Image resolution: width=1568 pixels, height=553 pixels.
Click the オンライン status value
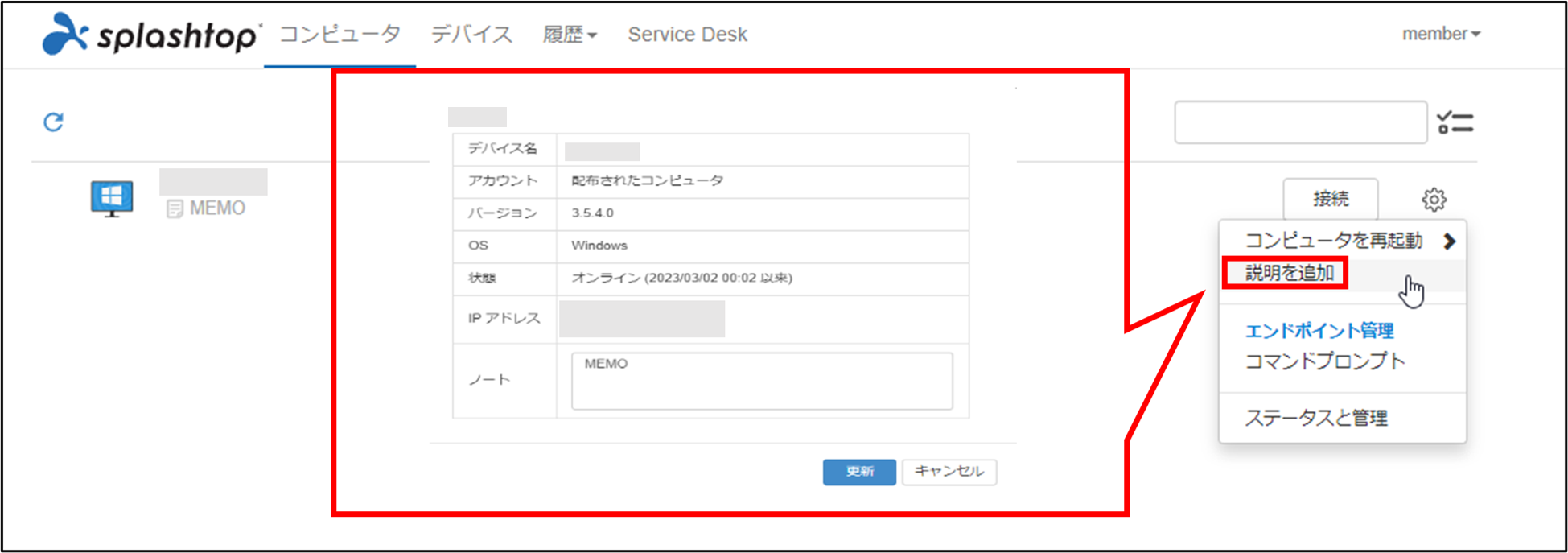tap(682, 278)
